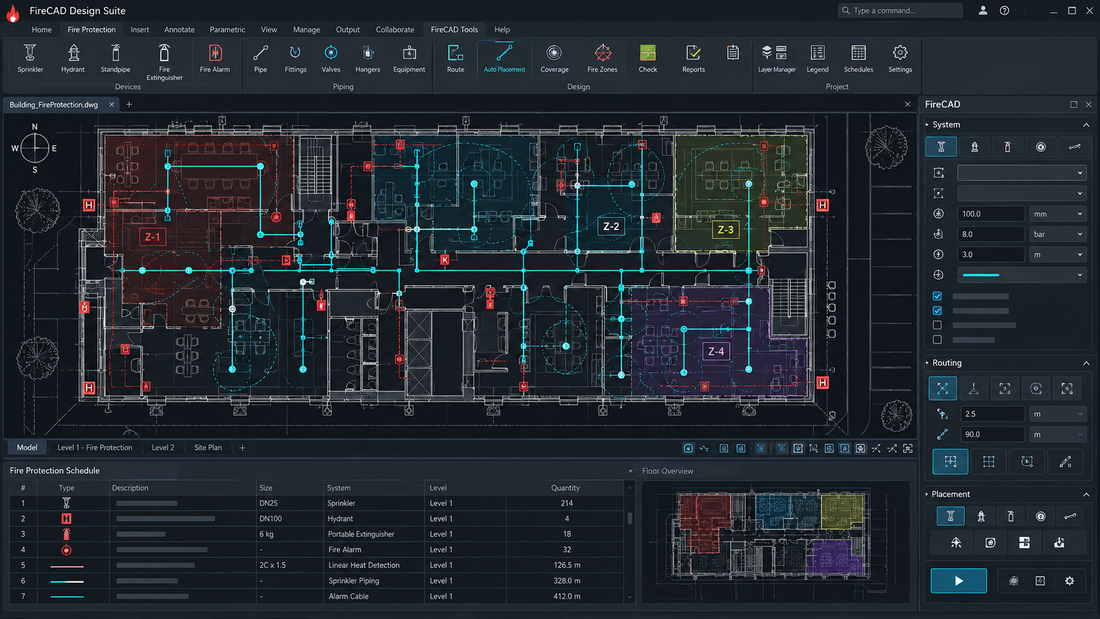Activate the Pipe drawing tool
This screenshot has width=1100, height=619.
pos(260,59)
